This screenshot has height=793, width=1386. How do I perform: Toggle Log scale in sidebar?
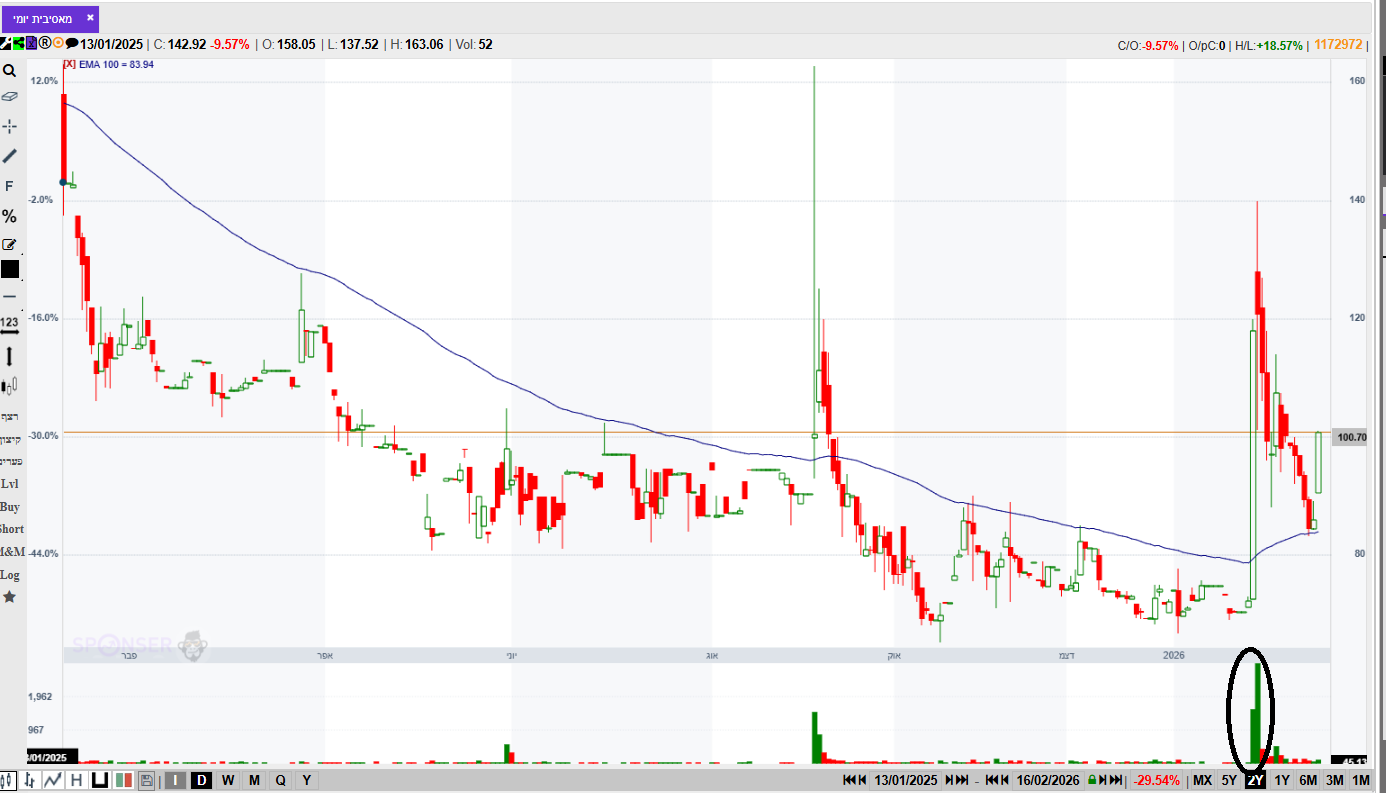(10, 575)
